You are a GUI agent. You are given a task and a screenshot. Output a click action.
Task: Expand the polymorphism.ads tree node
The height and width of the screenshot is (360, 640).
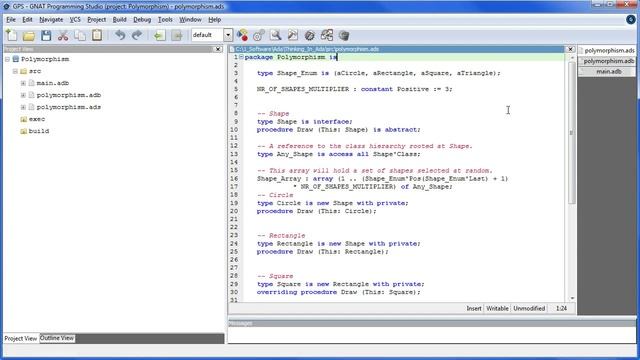pyautogui.click(x=23, y=107)
